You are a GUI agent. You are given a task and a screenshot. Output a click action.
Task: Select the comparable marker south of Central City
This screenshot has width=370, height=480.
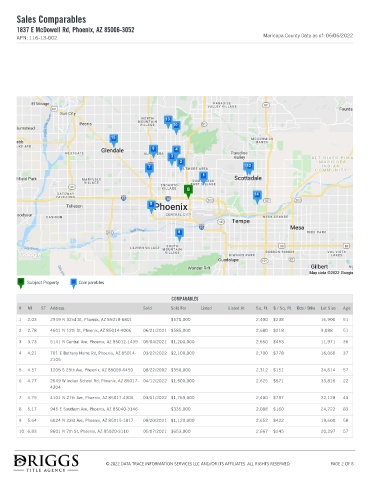179,234
